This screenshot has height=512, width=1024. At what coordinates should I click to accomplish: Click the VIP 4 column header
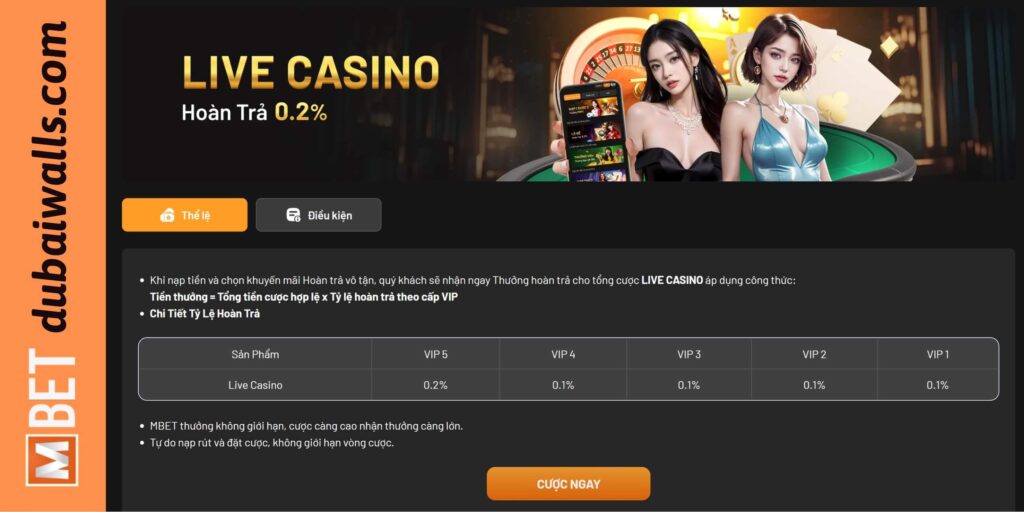(x=563, y=354)
